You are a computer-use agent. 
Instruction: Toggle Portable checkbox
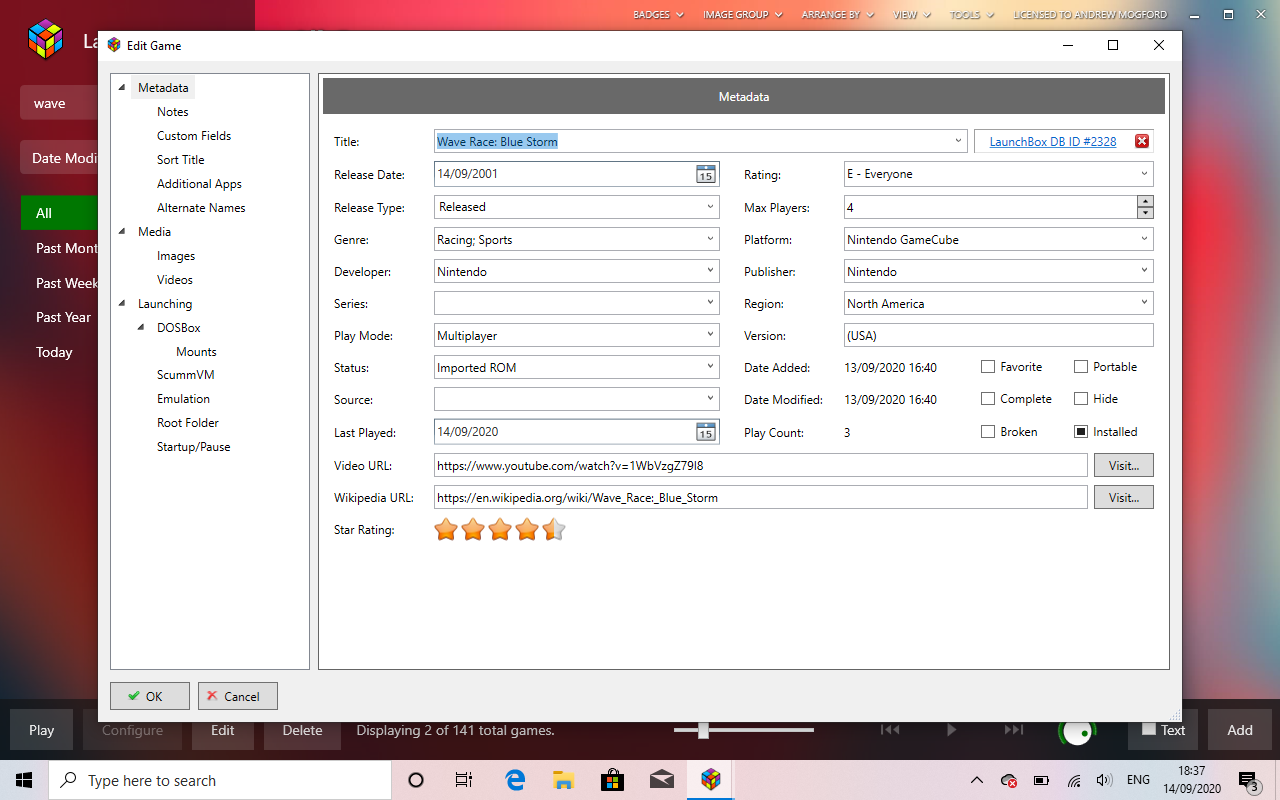1081,367
